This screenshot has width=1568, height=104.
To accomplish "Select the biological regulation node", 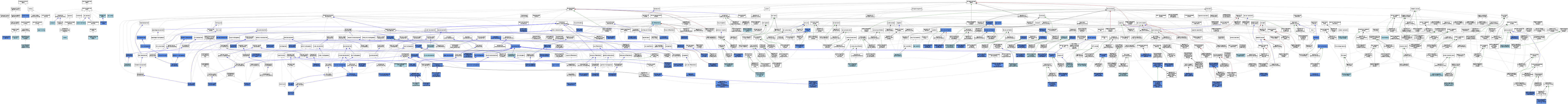I will click(917, 9).
